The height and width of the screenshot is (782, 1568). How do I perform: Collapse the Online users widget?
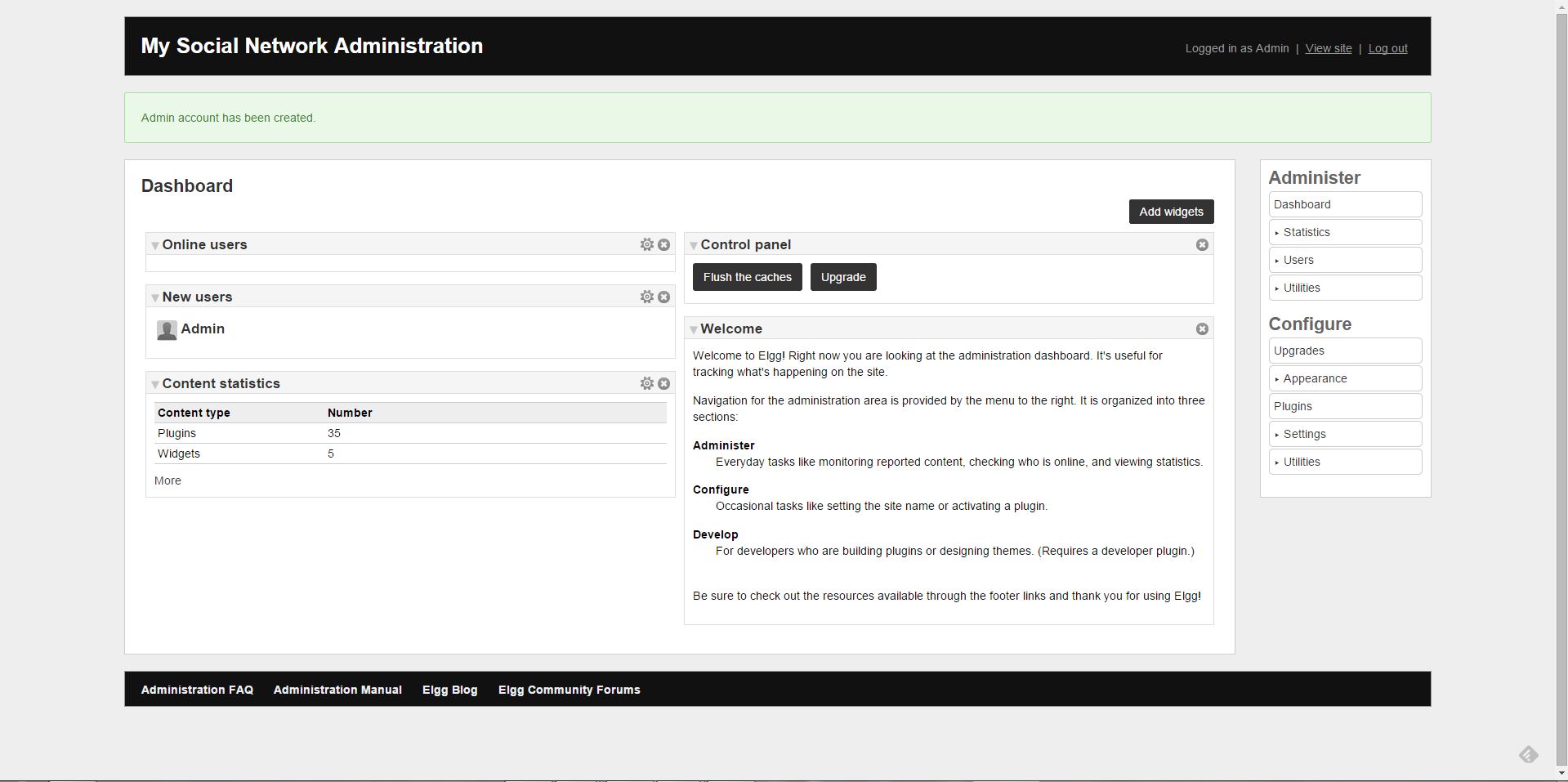tap(155, 245)
